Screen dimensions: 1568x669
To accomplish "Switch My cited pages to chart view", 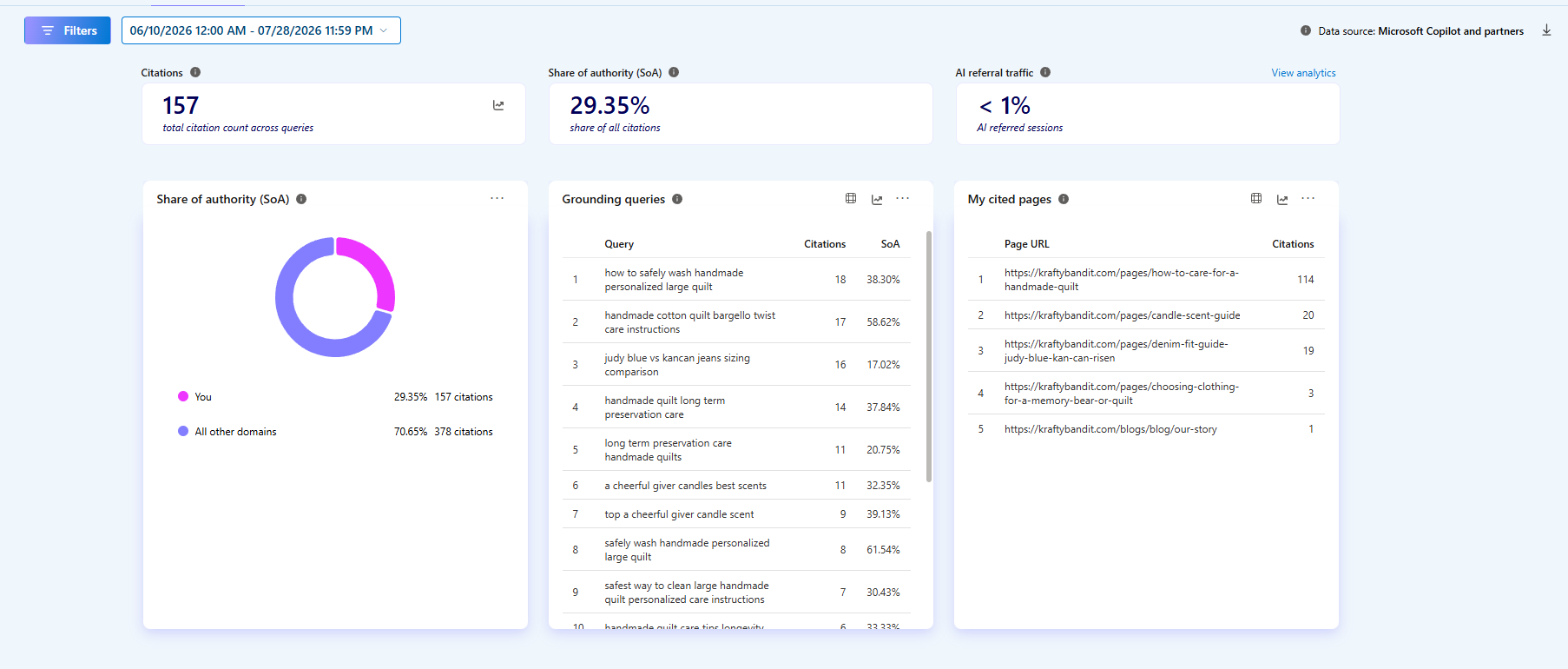I will [x=1282, y=199].
